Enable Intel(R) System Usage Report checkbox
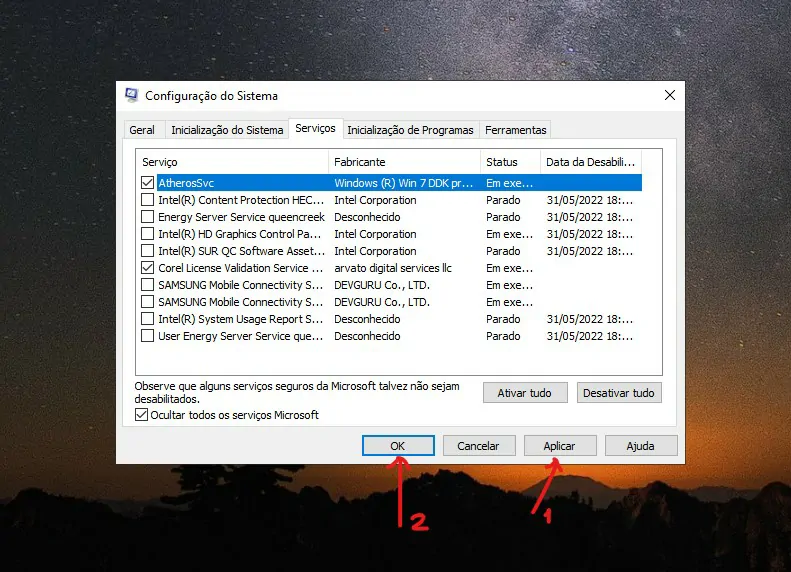This screenshot has height=572, width=791. pyautogui.click(x=147, y=319)
